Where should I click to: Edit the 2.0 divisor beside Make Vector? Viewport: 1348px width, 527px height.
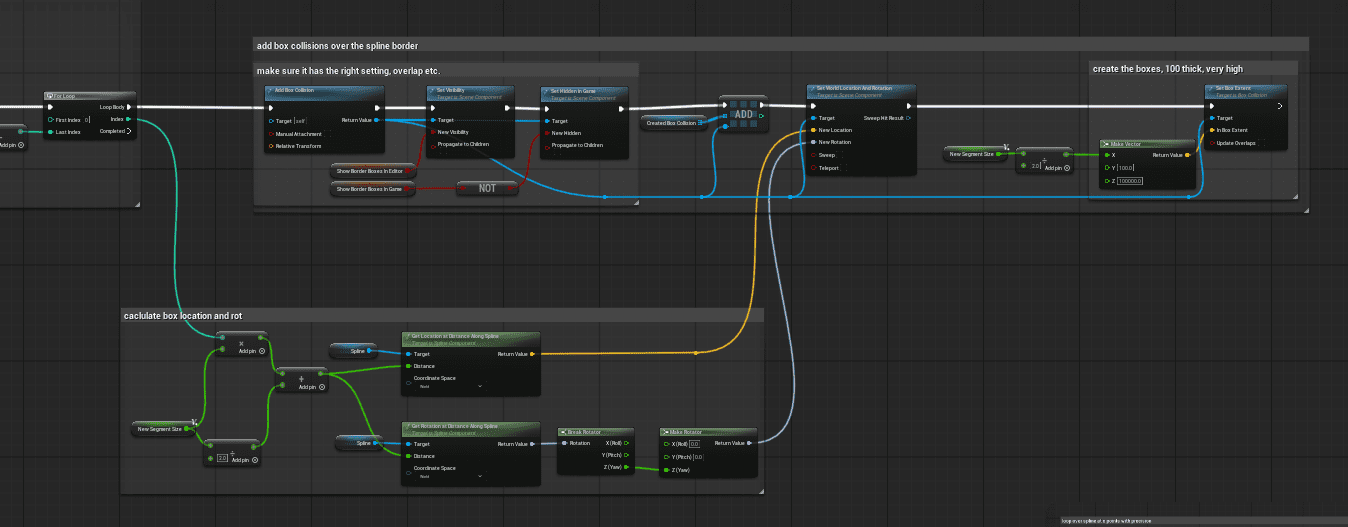(x=1036, y=166)
